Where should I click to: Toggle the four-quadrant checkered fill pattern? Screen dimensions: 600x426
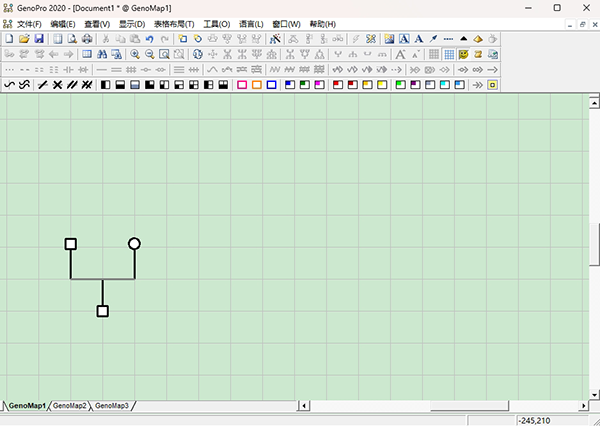pos(194,85)
